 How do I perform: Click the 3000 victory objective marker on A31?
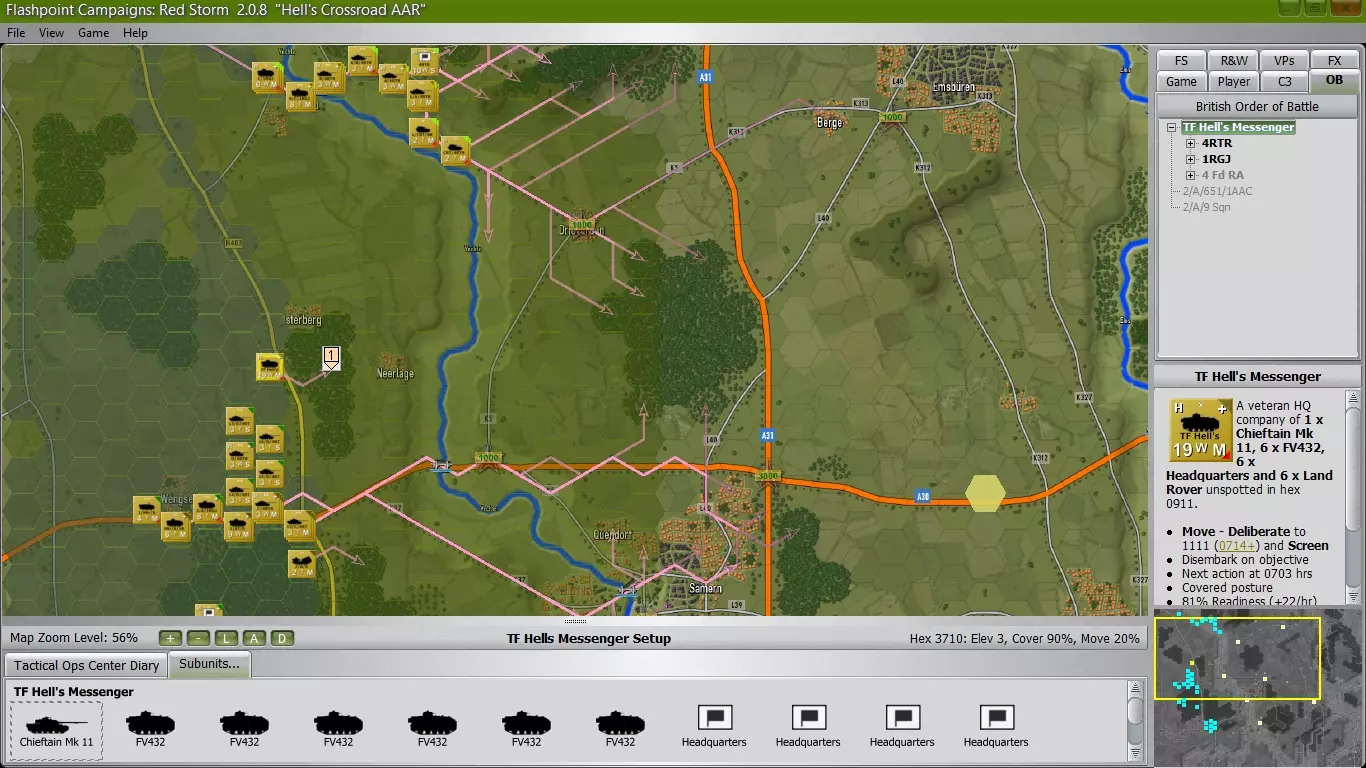click(768, 476)
